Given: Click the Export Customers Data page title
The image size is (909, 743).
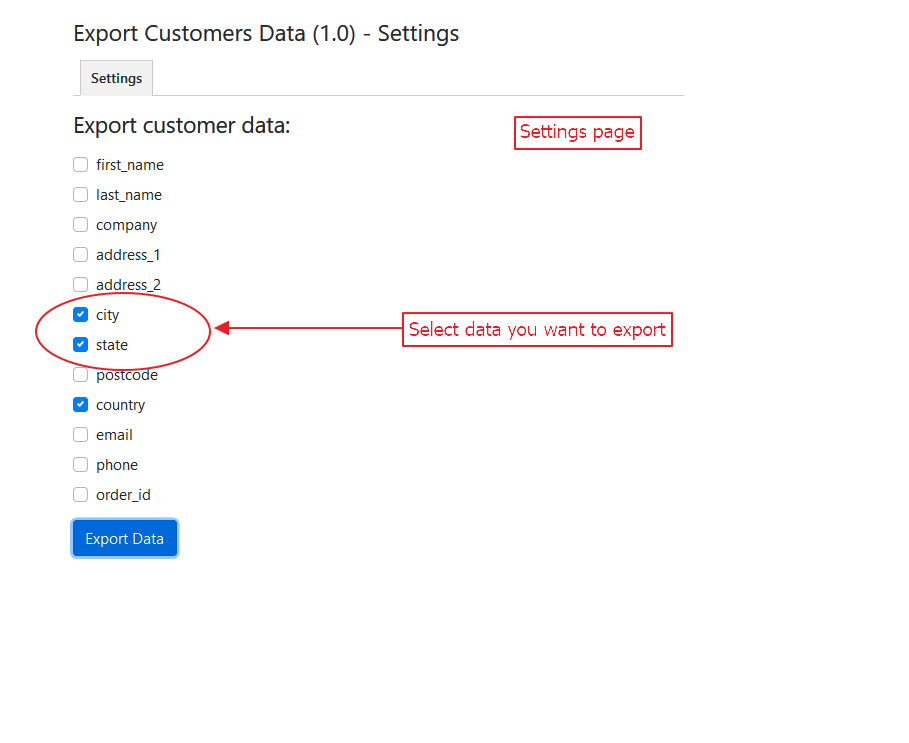Looking at the screenshot, I should 266,33.
